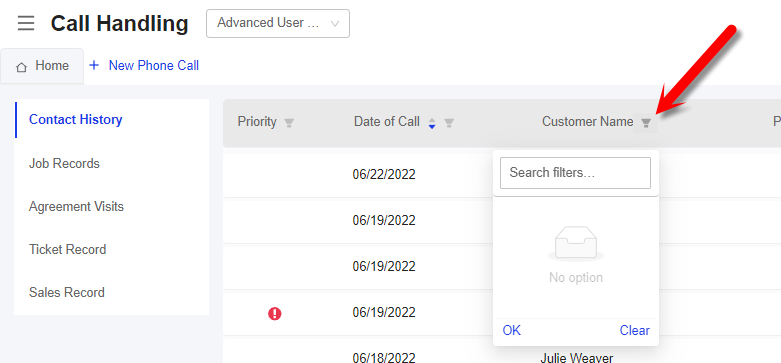Viewport: 781px width, 363px height.
Task: Click the home icon in Home tab
Action: point(21,67)
